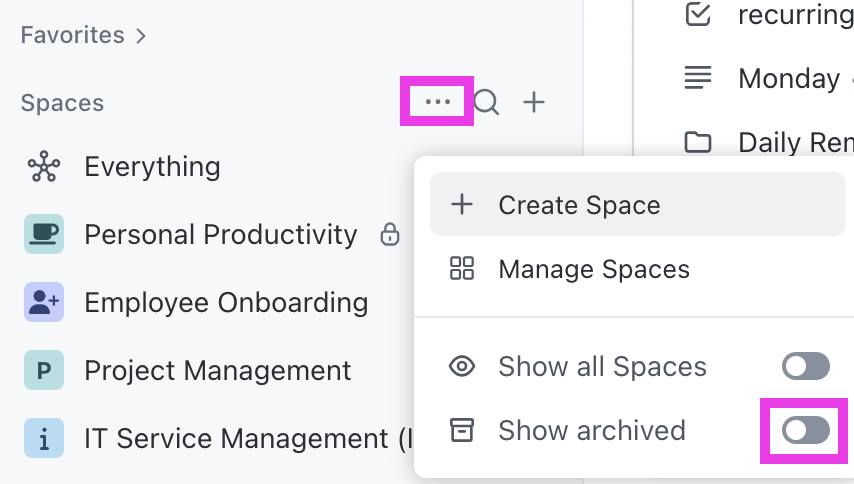Image resolution: width=854 pixels, height=484 pixels.
Task: Click the Project Management P avatar
Action: 44,371
